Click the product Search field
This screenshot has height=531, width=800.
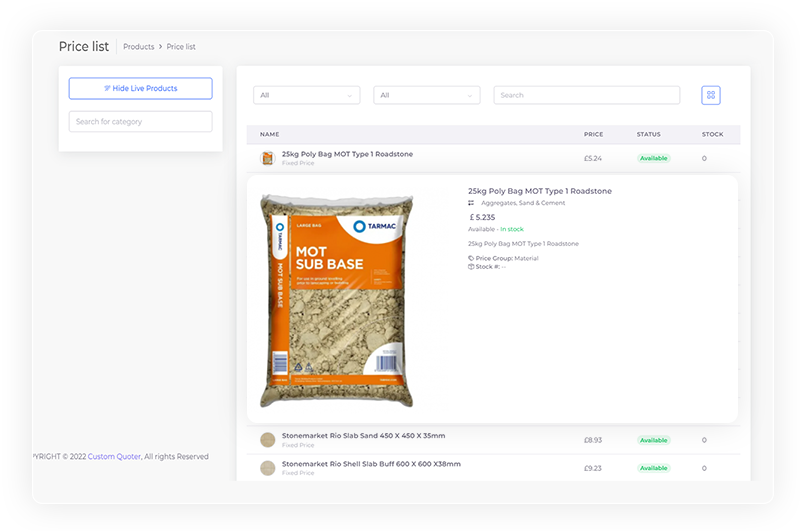586,95
